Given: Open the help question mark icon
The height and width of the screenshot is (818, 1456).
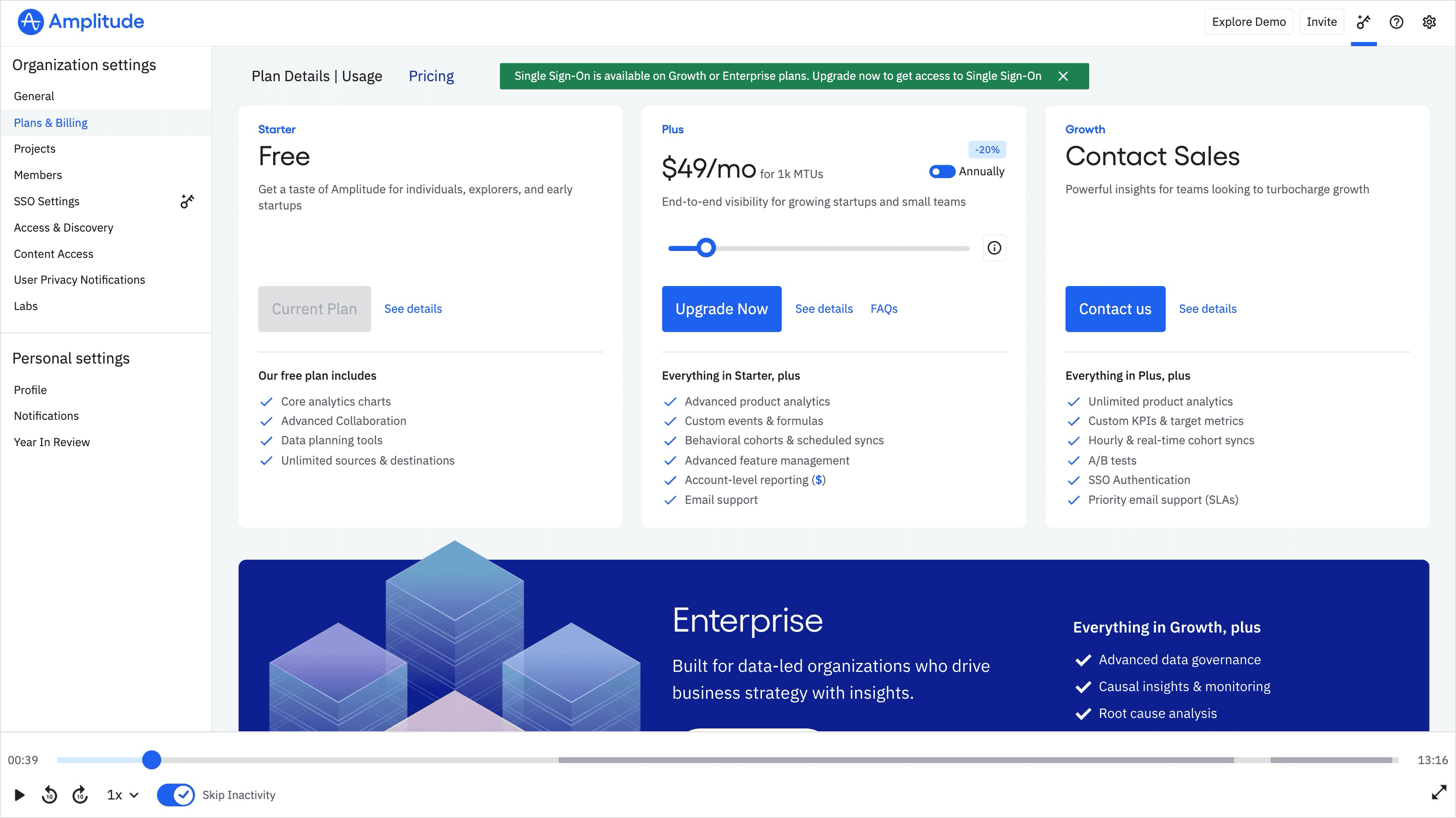Looking at the screenshot, I should tap(1396, 22).
